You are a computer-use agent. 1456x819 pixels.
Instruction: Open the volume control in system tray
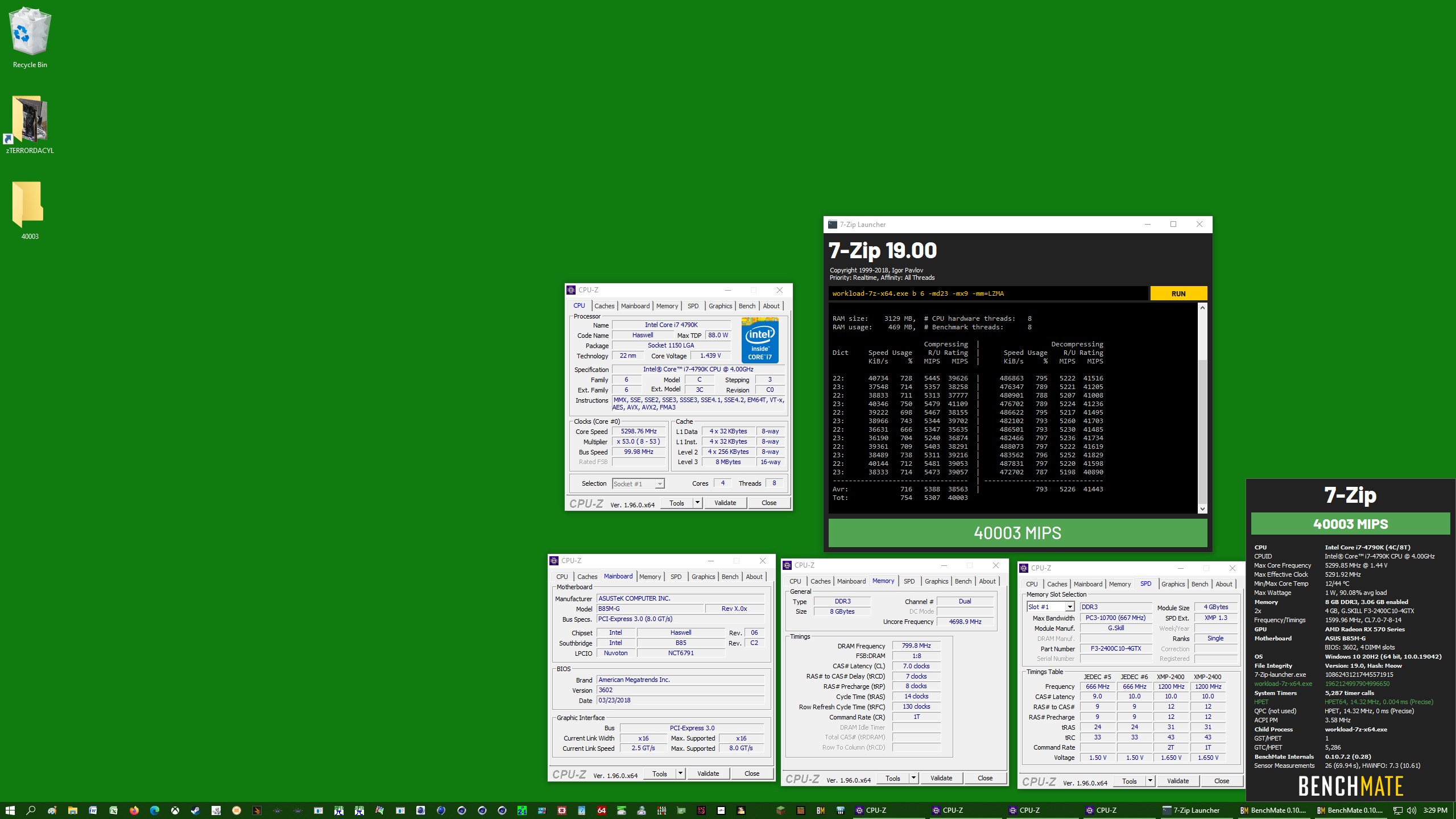tap(1411, 810)
